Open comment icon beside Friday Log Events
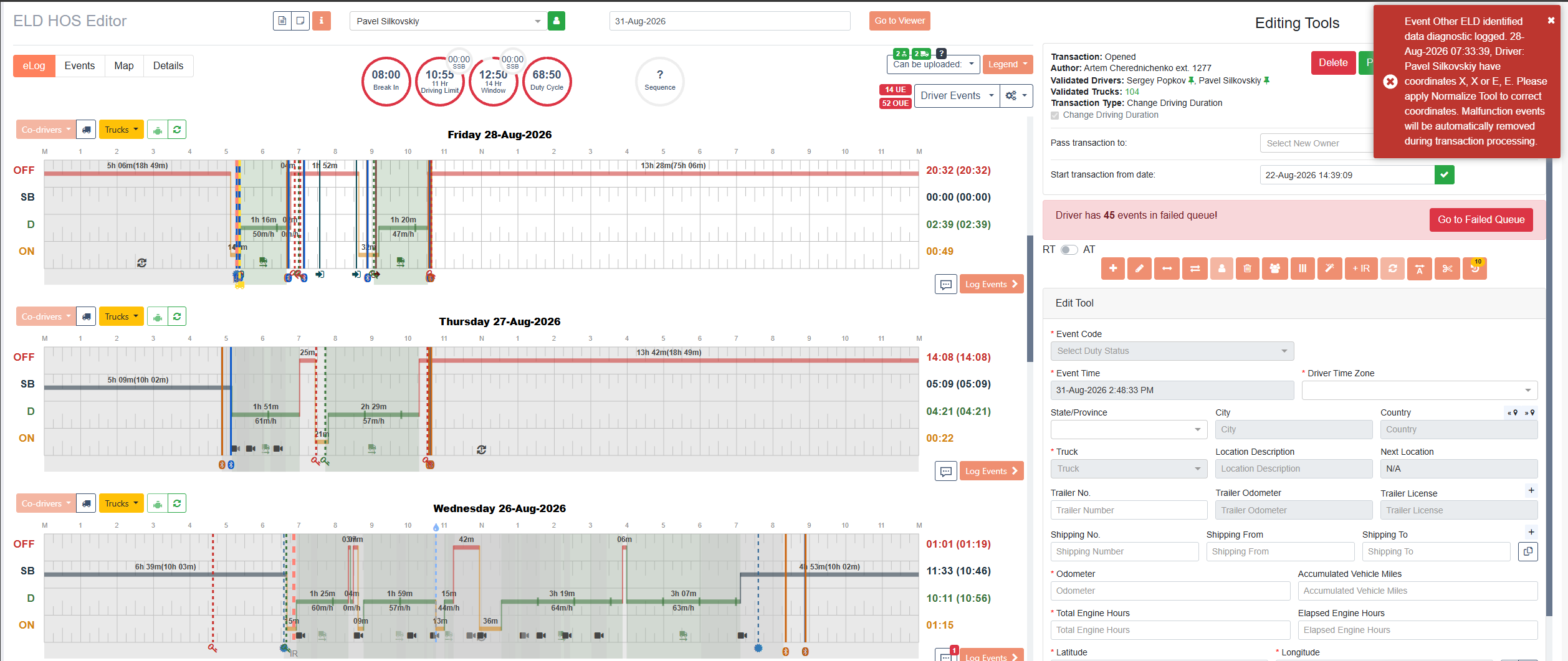This screenshot has width=1568, height=661. [945, 284]
